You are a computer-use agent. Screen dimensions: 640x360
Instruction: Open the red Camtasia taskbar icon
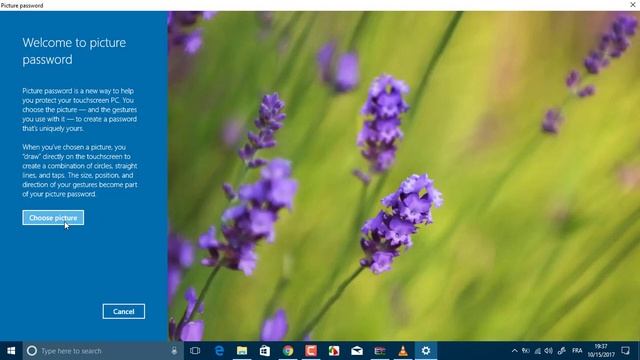pos(311,351)
